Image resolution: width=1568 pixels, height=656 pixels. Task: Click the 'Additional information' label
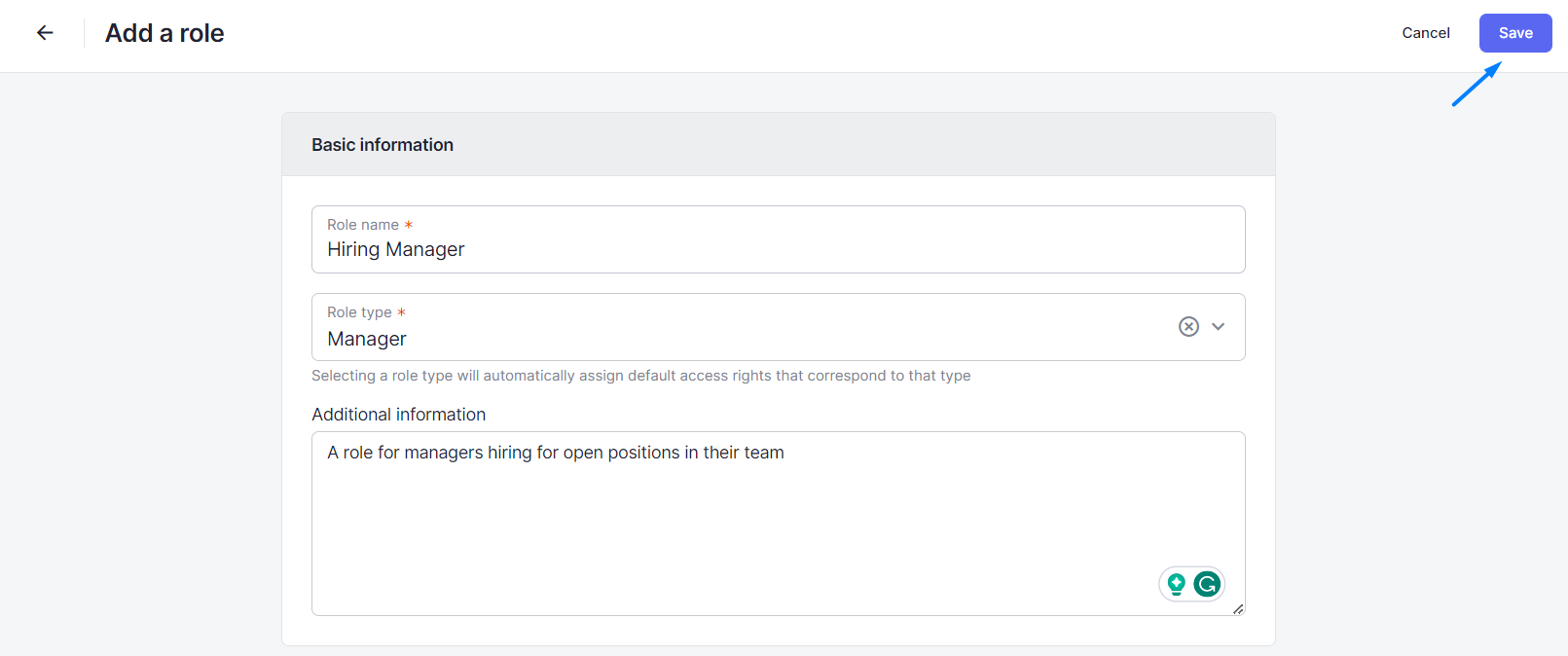click(x=398, y=415)
